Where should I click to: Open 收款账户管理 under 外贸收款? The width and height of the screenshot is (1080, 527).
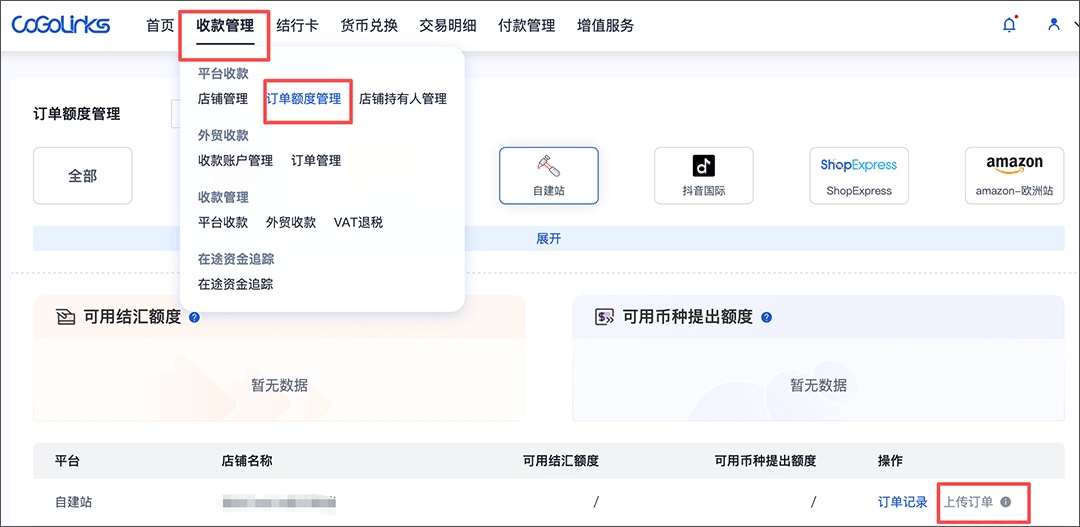click(235, 160)
